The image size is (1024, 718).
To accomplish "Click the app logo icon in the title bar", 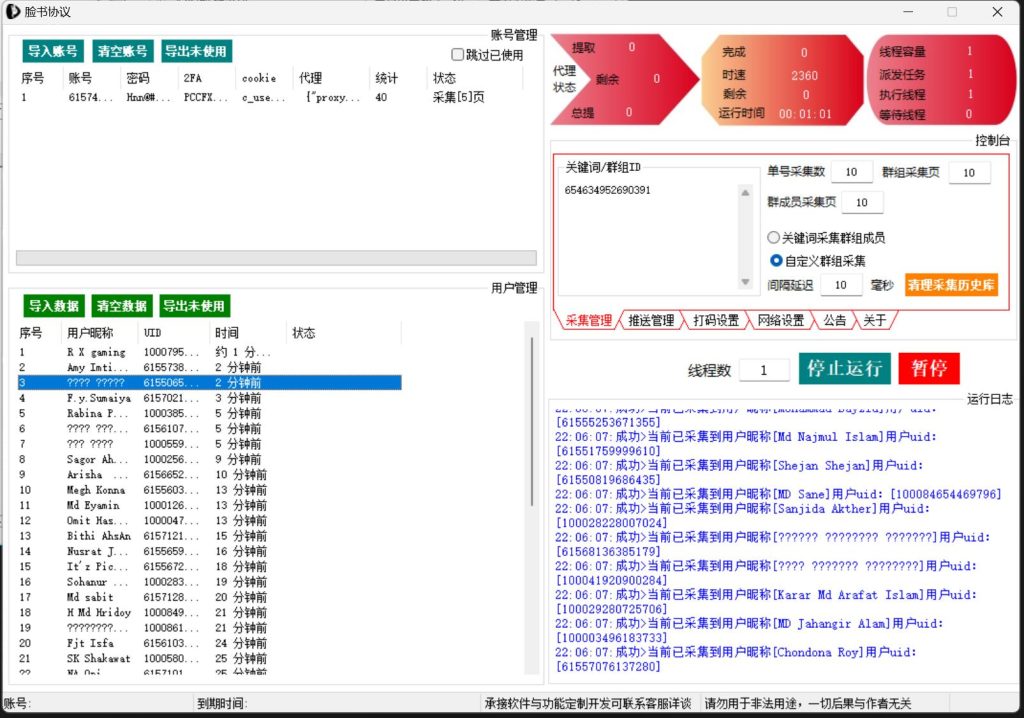I will point(12,10).
